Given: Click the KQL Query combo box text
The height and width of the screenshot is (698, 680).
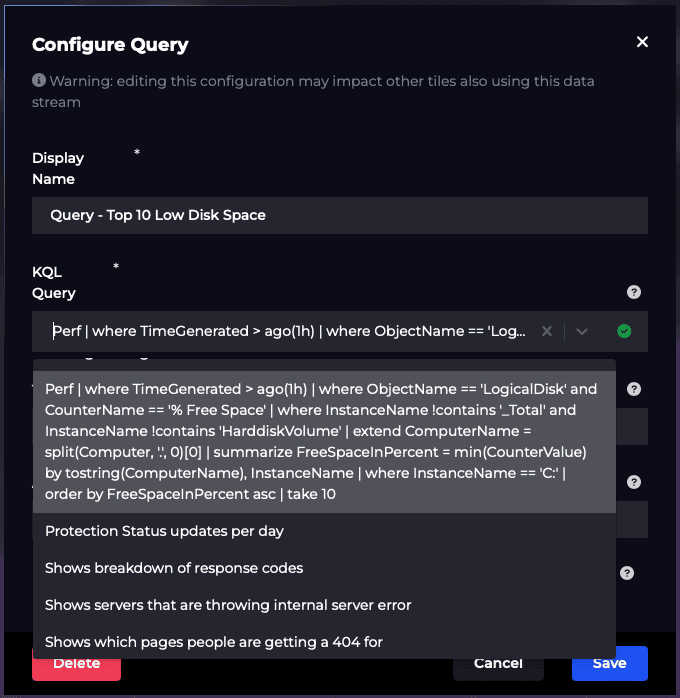Looking at the screenshot, I should [x=288, y=331].
